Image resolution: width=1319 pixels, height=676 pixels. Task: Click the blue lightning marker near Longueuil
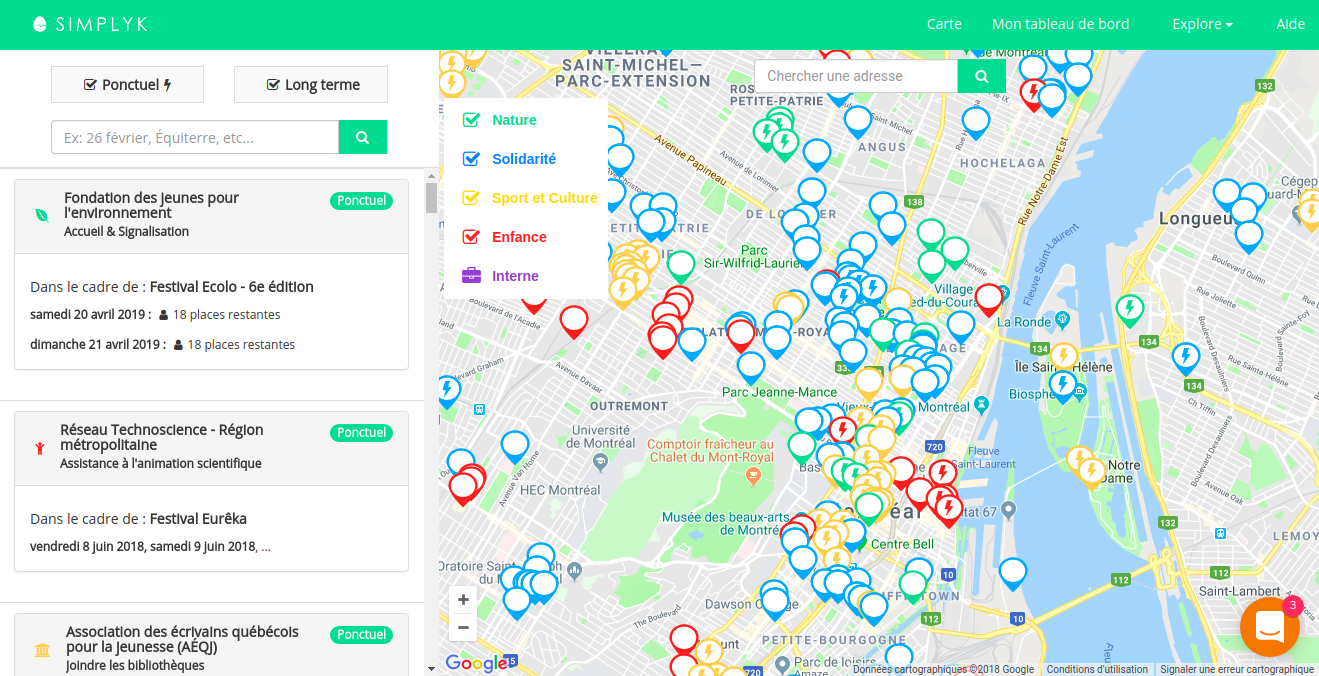coord(1185,357)
